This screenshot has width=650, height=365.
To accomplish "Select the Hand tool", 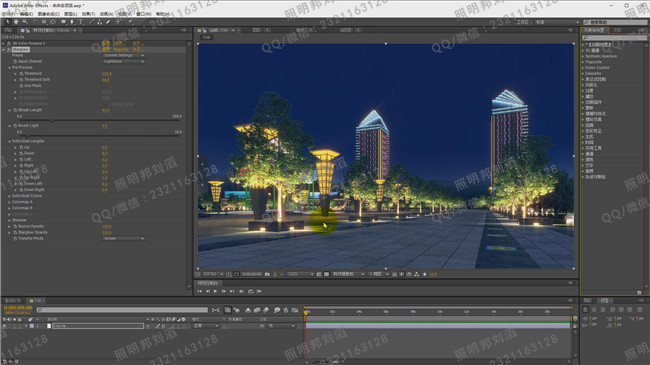I will (x=16, y=22).
